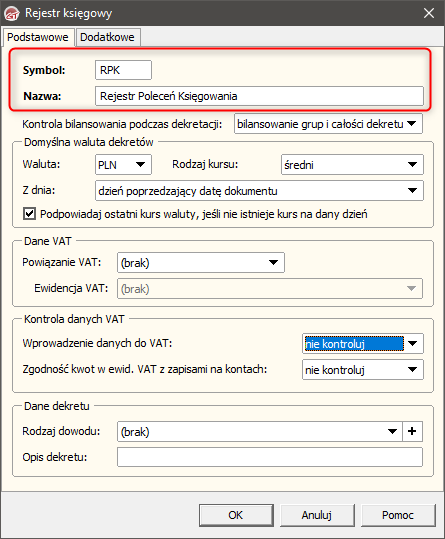Open help with the Pomoc button

(398, 515)
